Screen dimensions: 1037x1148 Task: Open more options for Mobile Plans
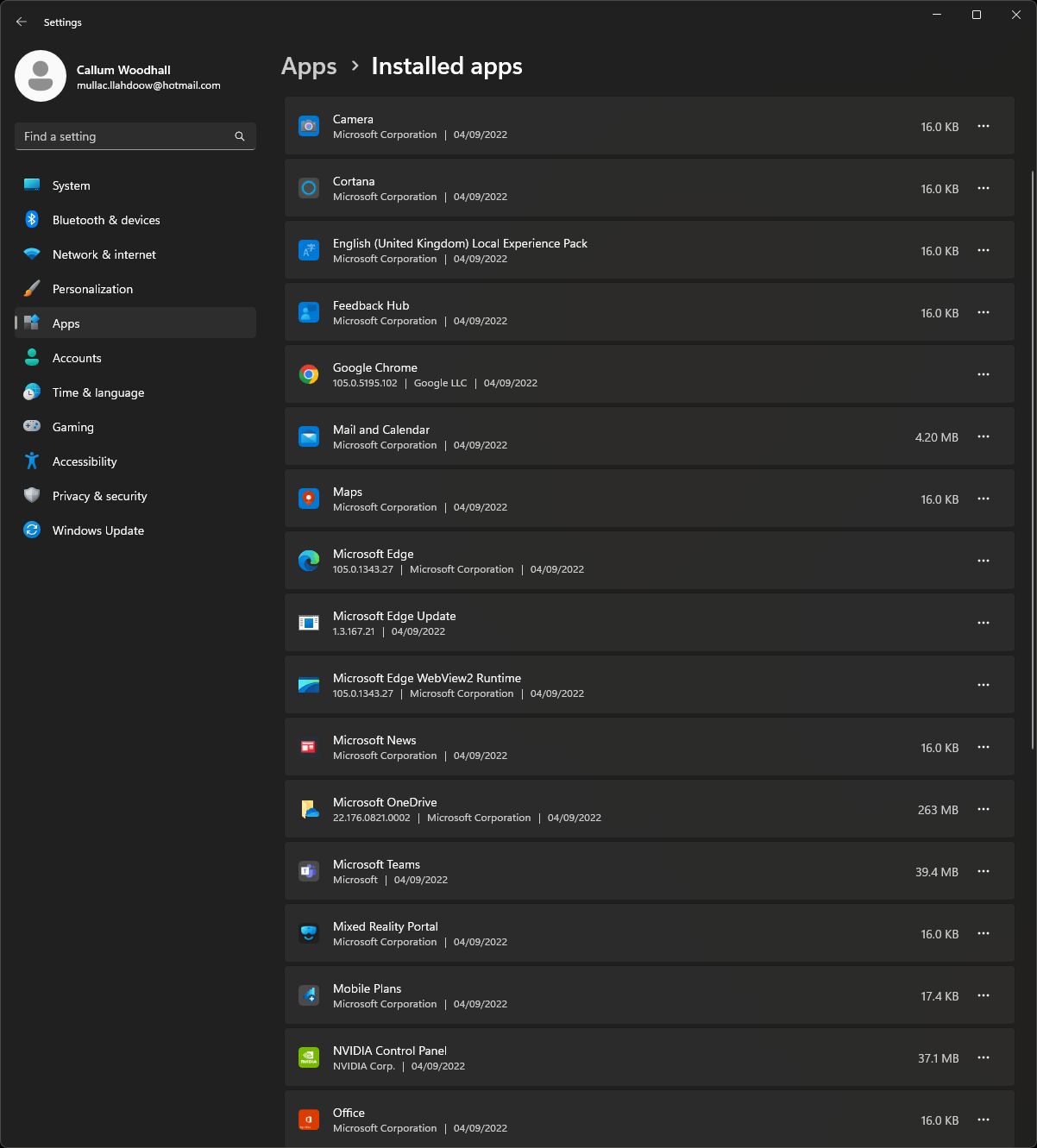(x=984, y=995)
